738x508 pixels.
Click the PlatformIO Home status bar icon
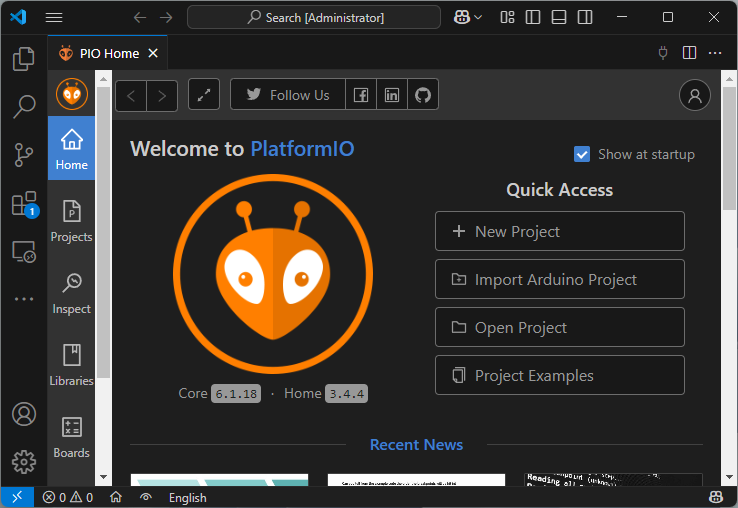point(116,497)
